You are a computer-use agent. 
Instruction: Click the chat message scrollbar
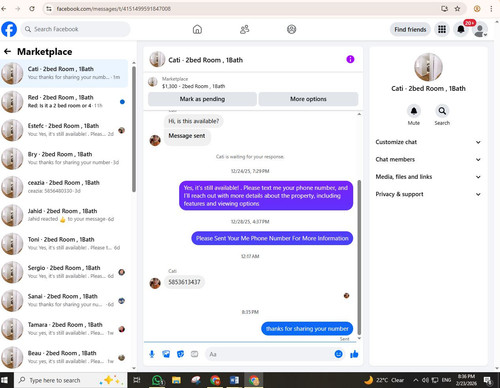(x=359, y=257)
